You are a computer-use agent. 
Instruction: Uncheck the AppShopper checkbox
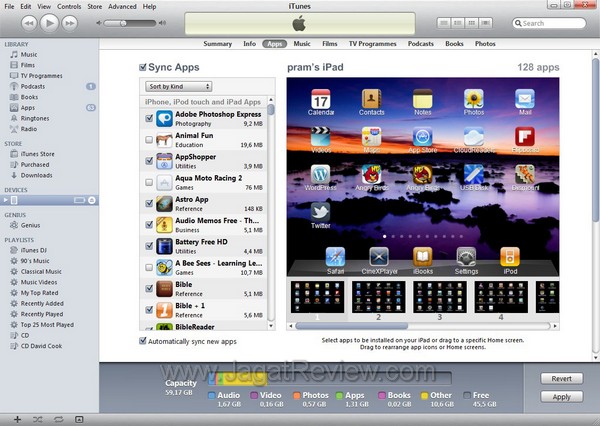(x=149, y=161)
